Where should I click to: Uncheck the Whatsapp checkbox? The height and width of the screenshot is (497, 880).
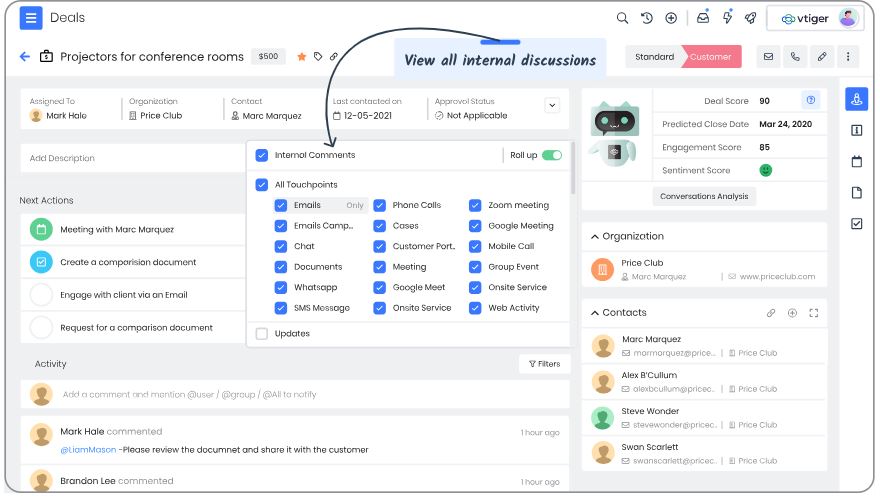click(281, 287)
